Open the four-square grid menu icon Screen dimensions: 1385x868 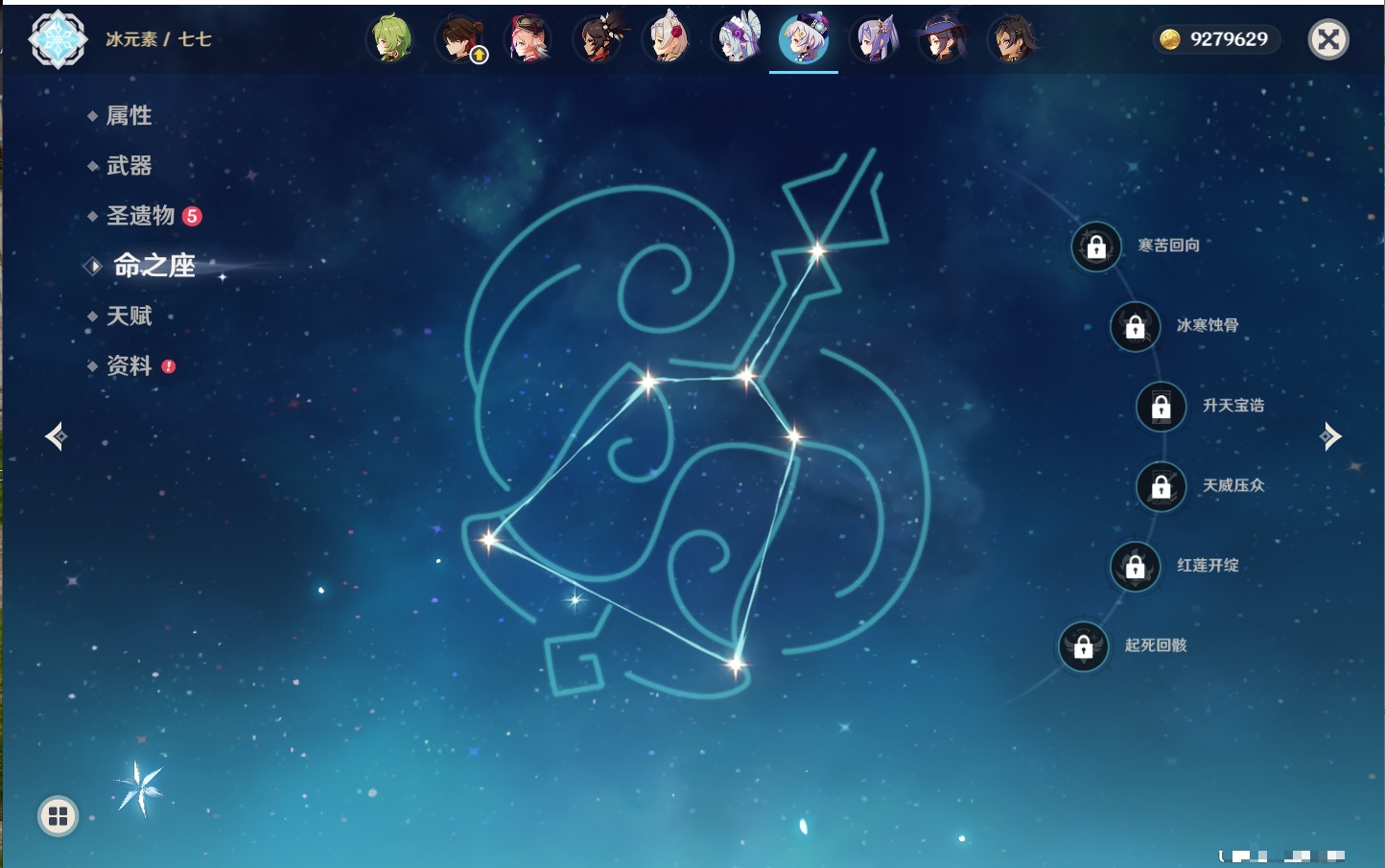tap(58, 816)
